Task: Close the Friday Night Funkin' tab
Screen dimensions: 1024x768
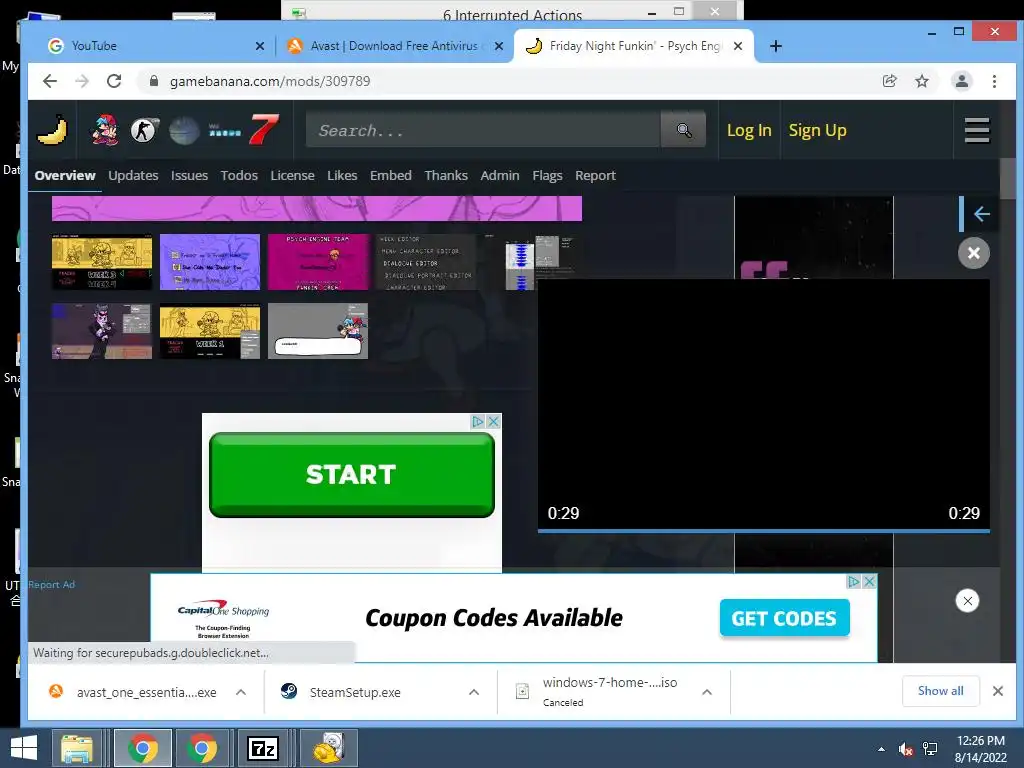Action: point(737,46)
